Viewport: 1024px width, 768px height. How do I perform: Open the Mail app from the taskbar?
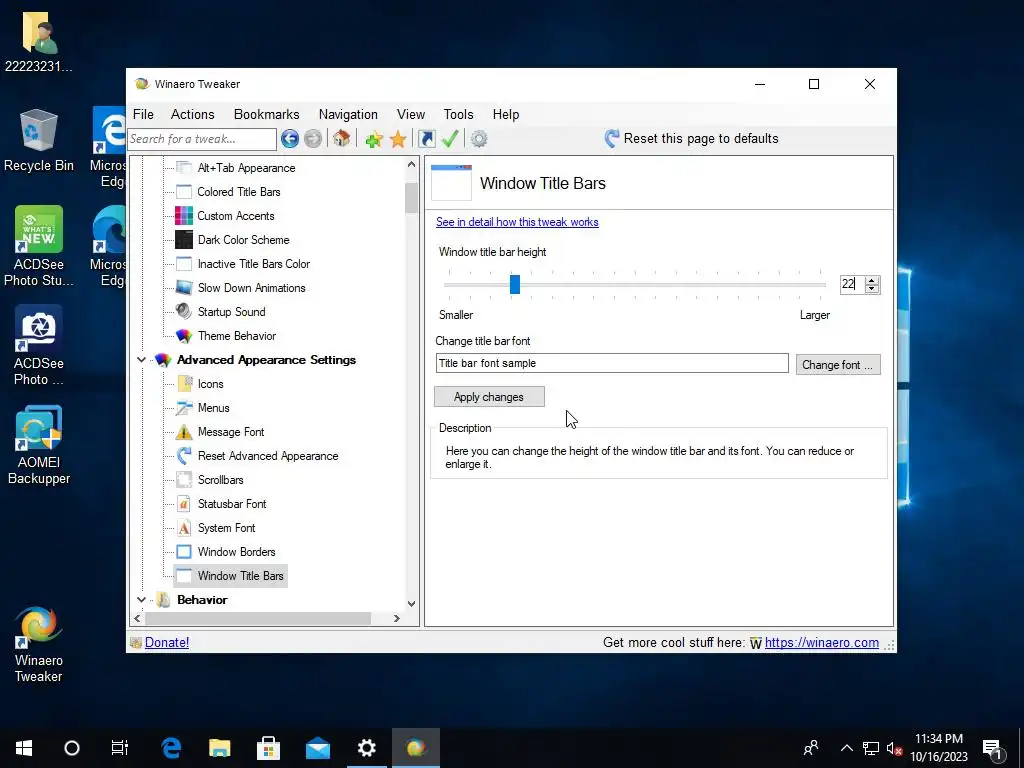pyautogui.click(x=317, y=748)
